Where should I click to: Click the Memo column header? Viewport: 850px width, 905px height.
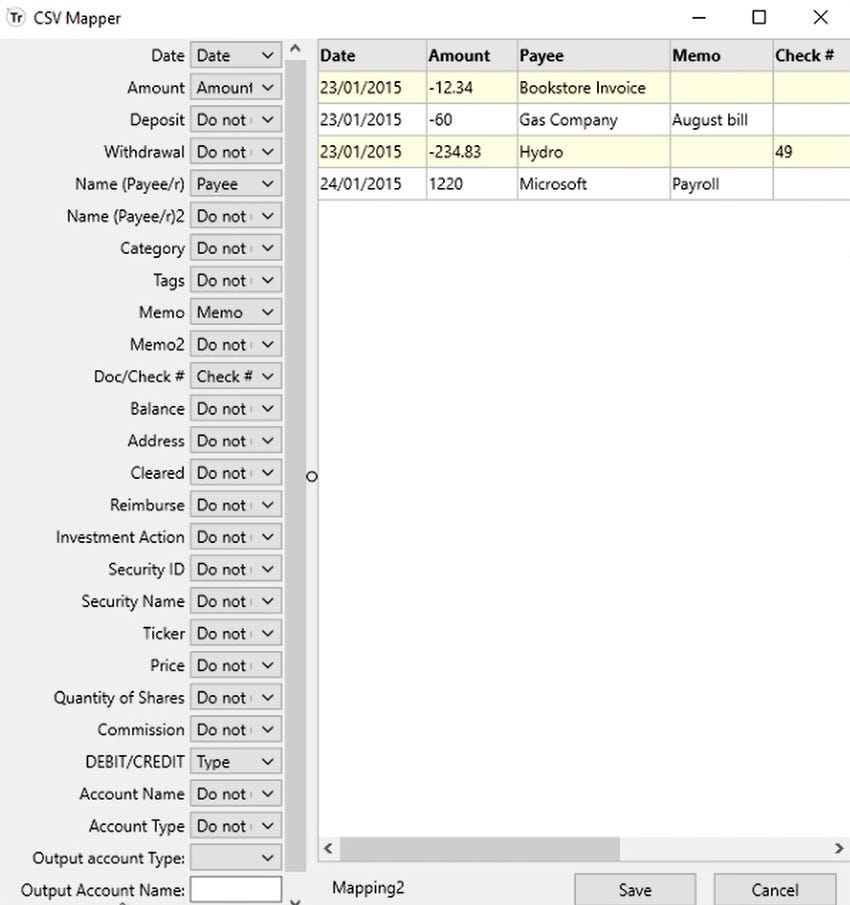(721, 55)
